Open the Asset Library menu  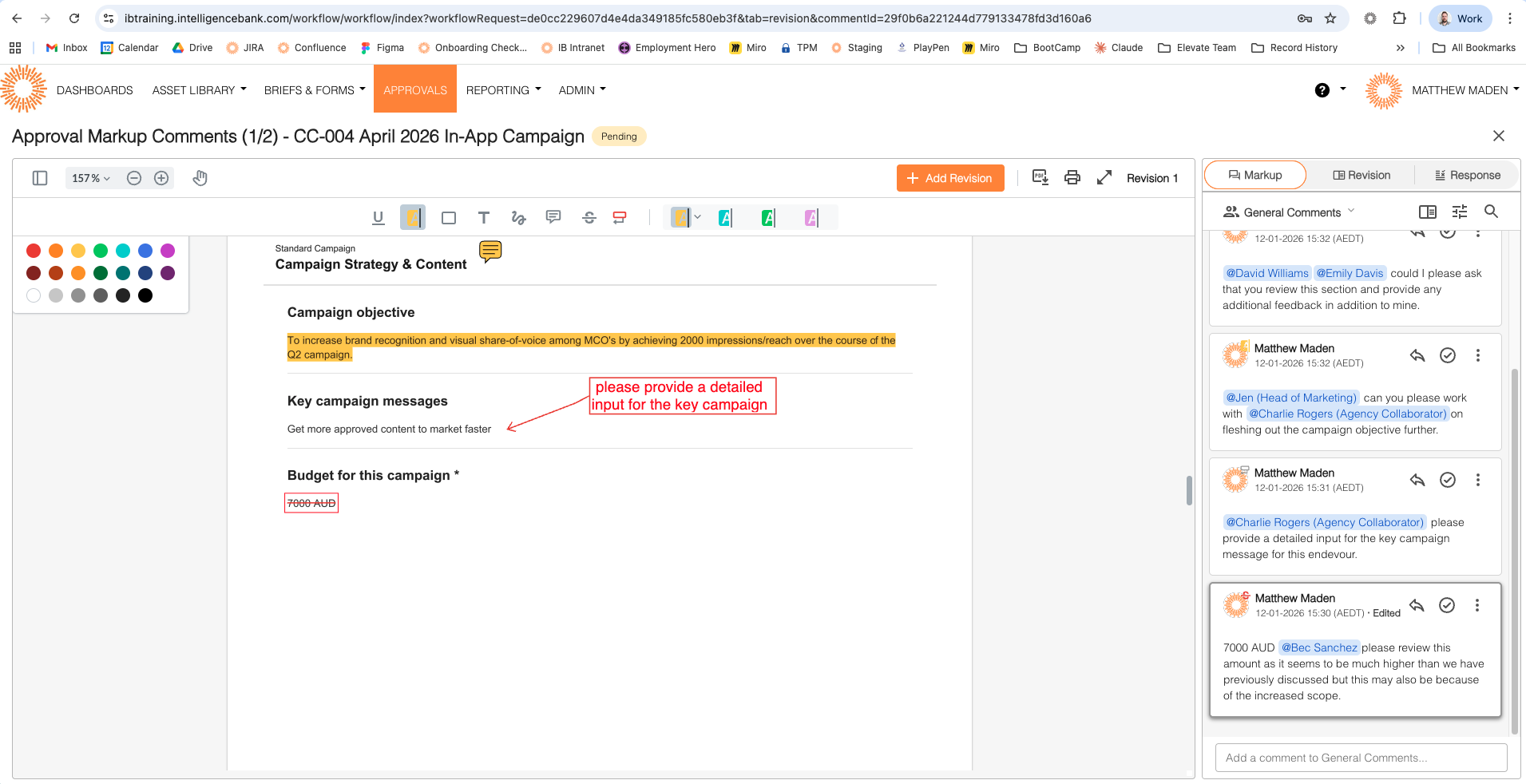(x=199, y=90)
